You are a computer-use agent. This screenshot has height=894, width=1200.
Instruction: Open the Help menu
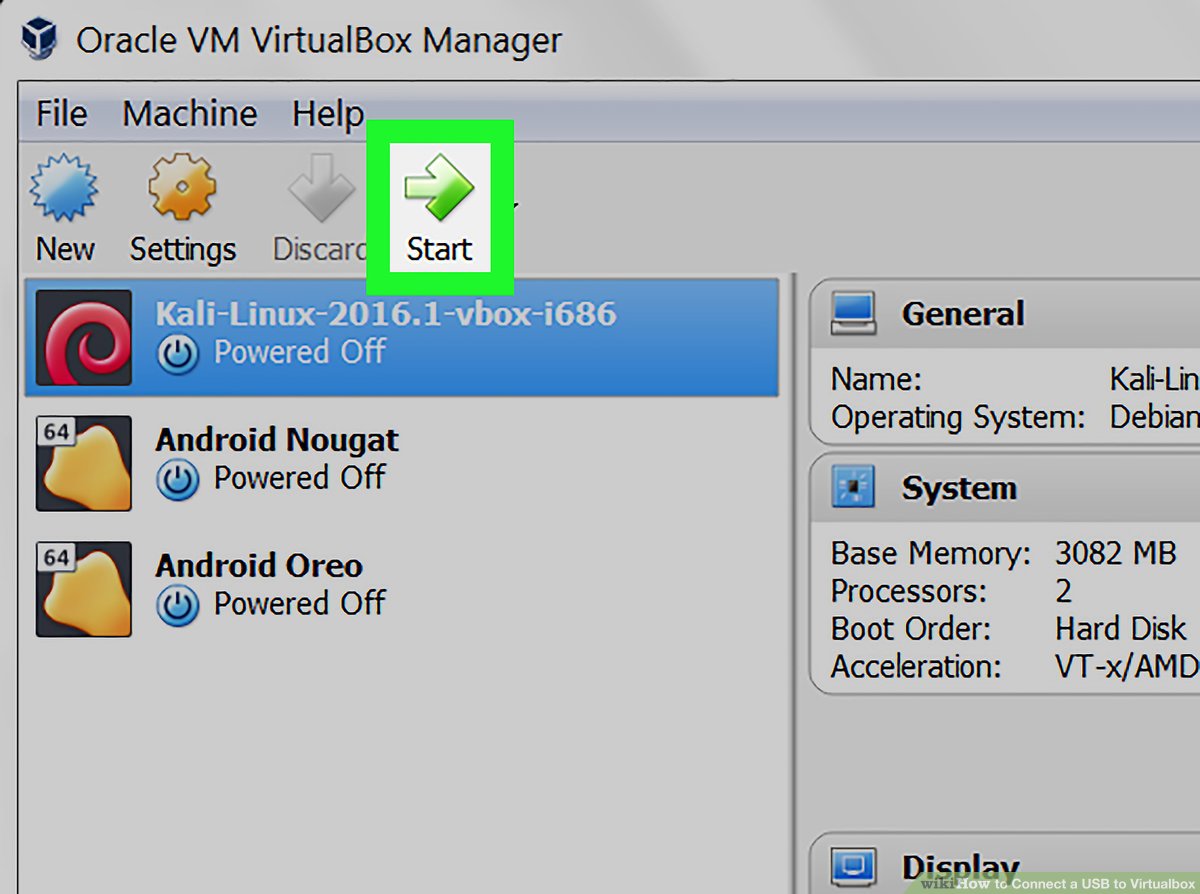[x=328, y=114]
